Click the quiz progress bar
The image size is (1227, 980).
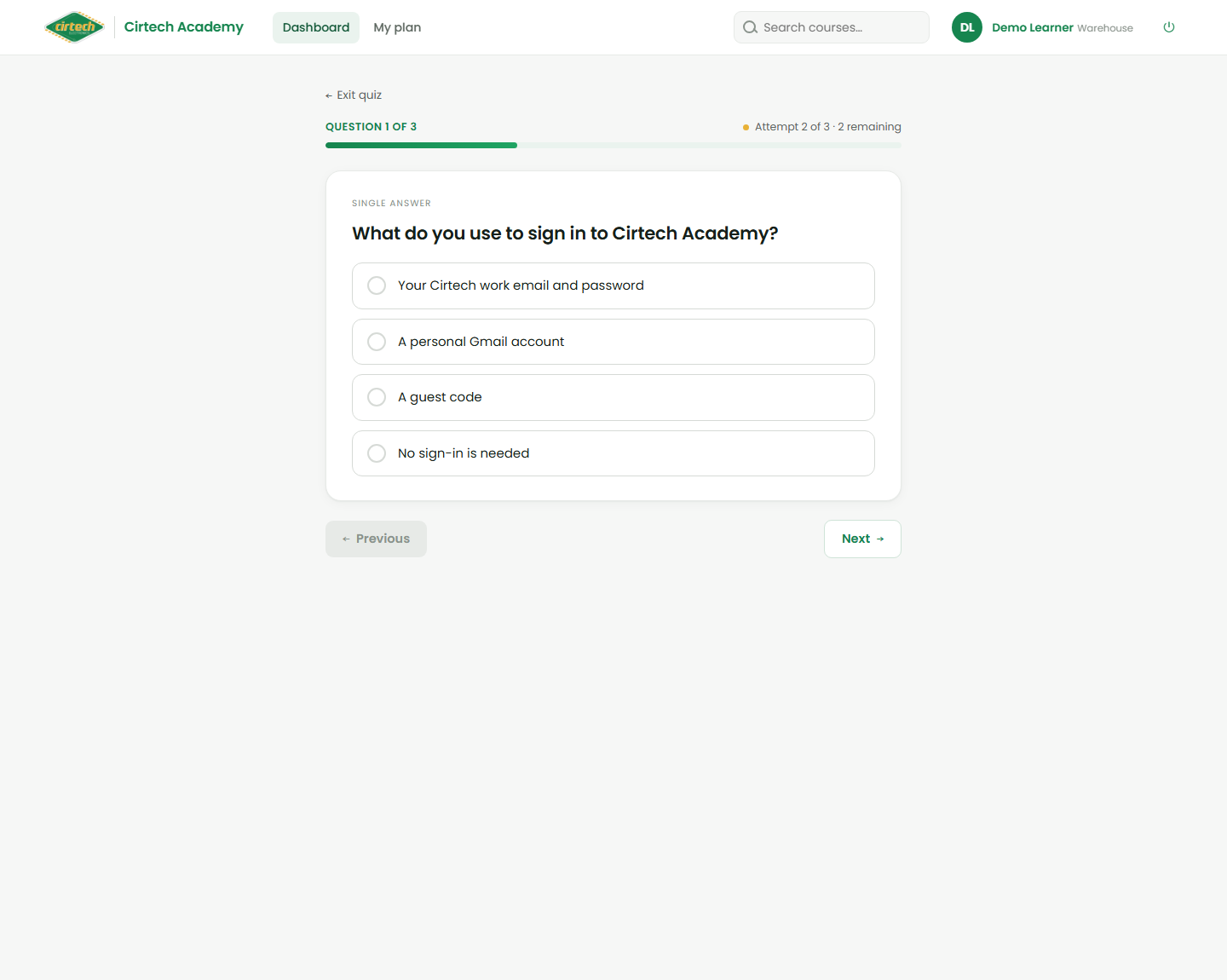tap(613, 146)
